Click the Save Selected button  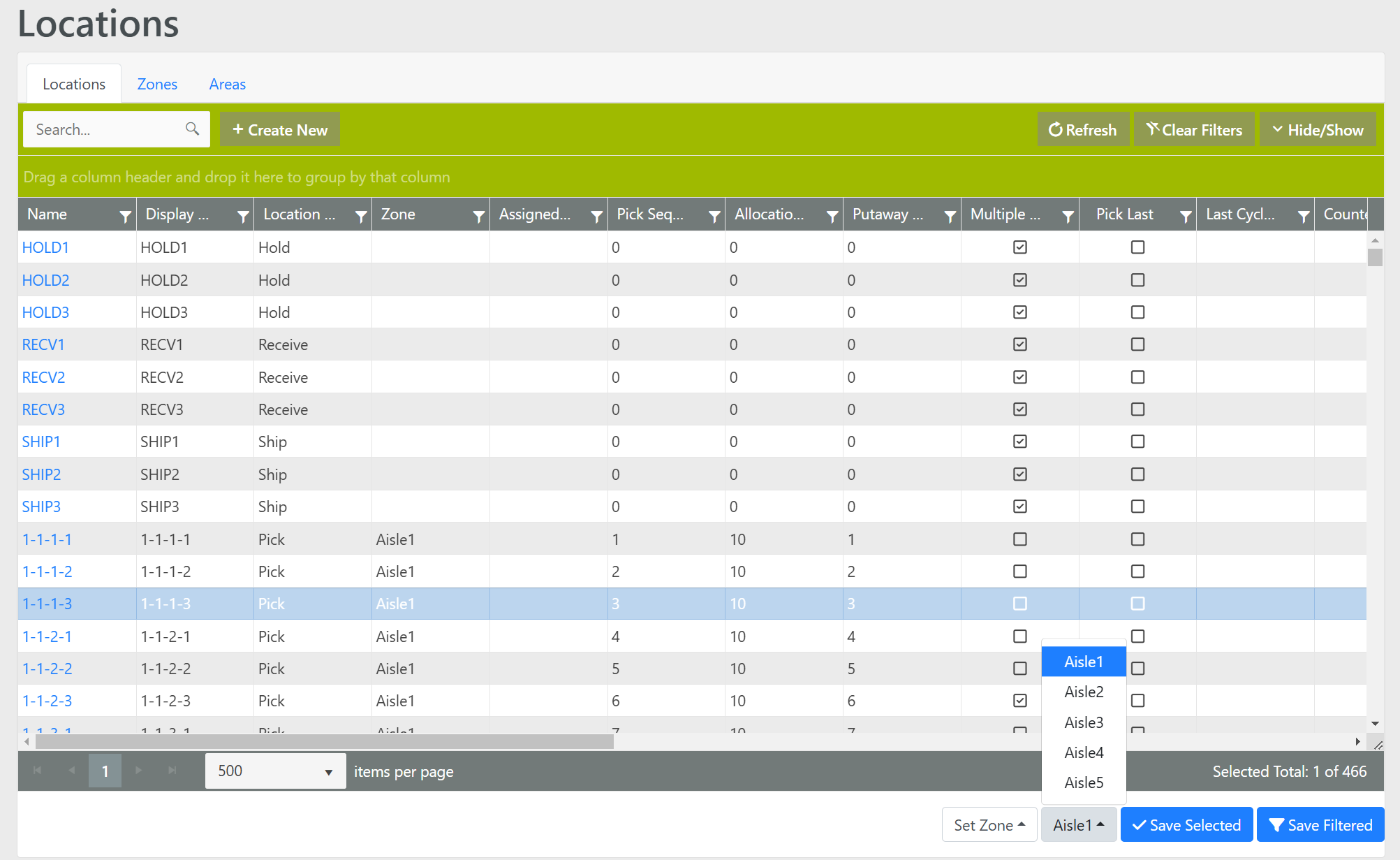coord(1186,825)
